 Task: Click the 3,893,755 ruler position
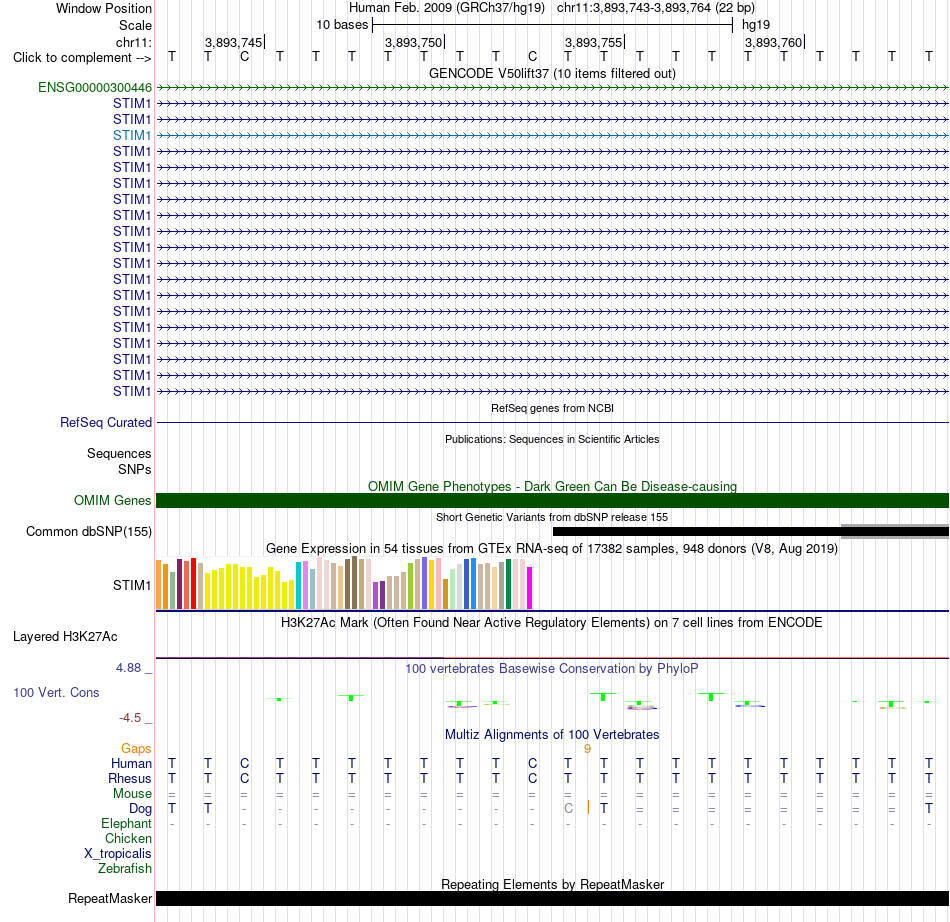(594, 42)
